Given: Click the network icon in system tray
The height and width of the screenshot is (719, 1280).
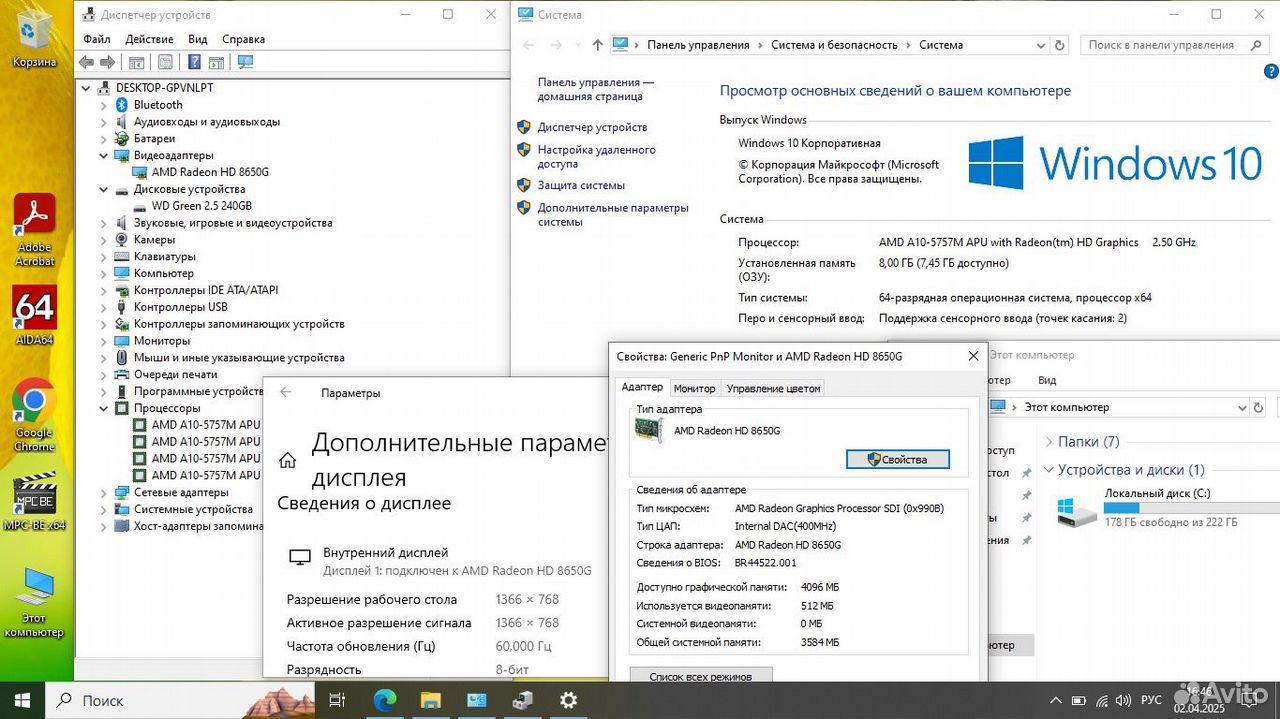Looking at the screenshot, I should [1101, 700].
